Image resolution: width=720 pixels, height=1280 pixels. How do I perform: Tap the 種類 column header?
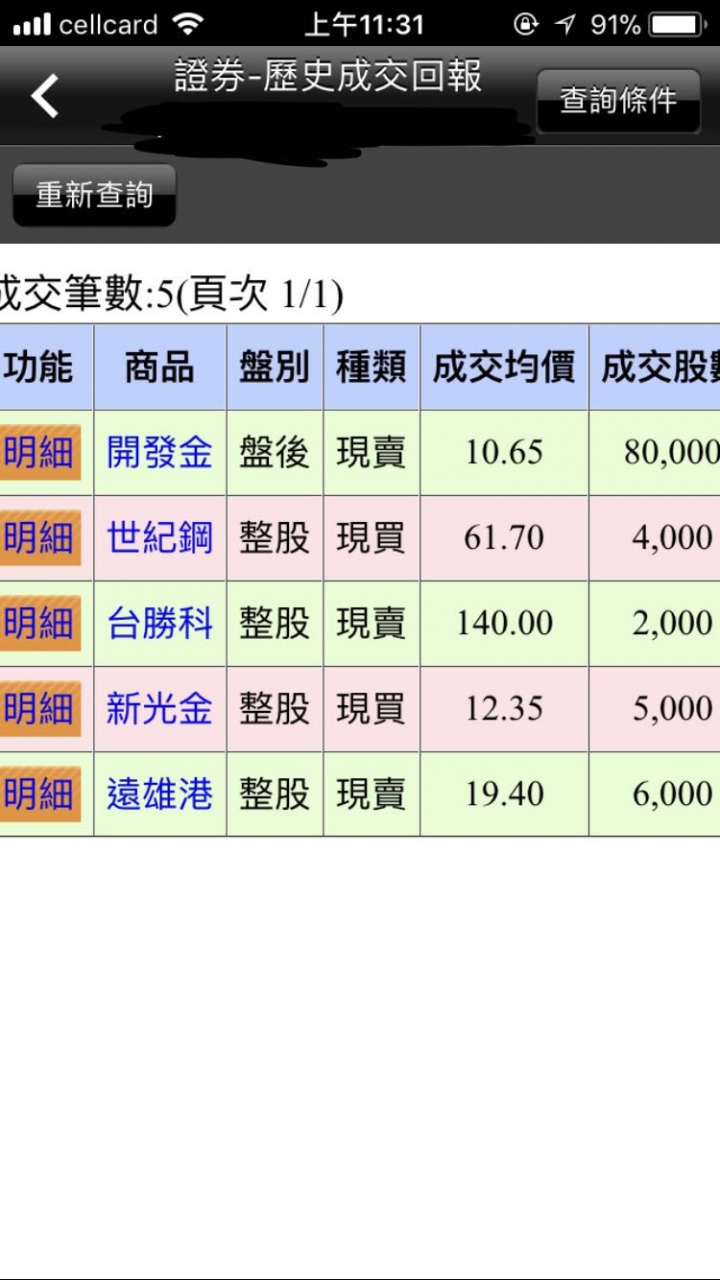371,367
